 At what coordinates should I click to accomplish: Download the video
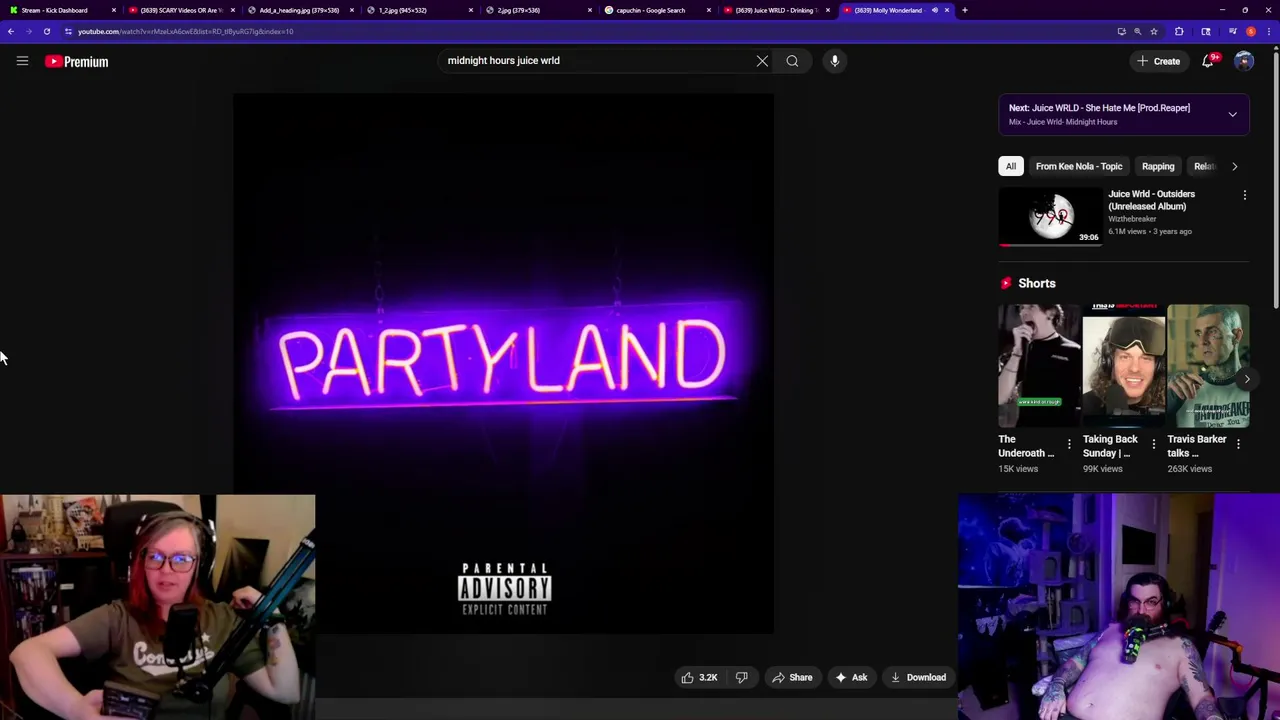tap(918, 677)
